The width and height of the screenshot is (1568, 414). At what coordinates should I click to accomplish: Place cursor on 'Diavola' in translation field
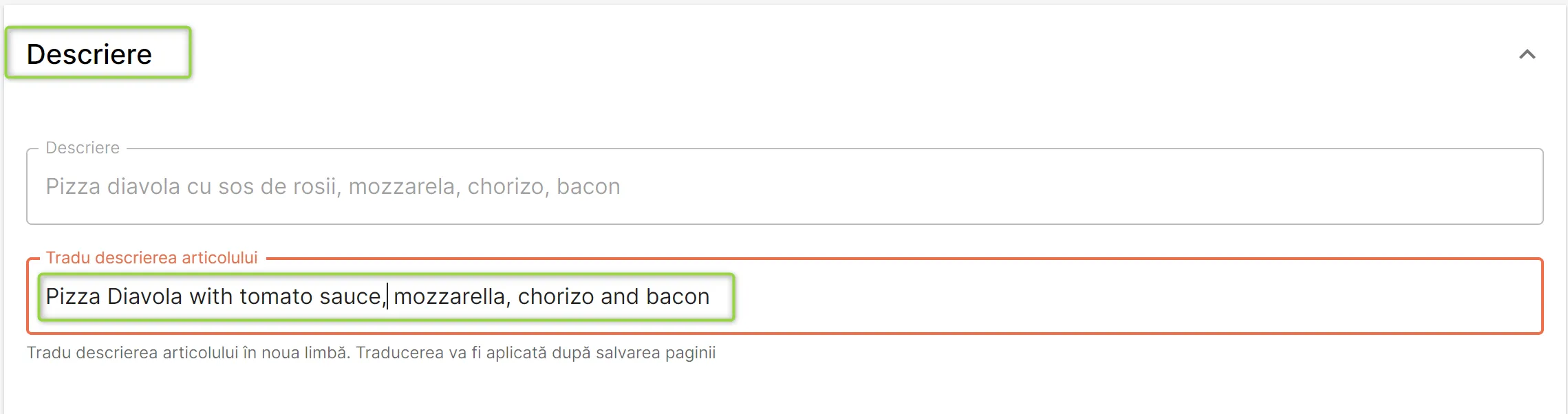(x=145, y=296)
